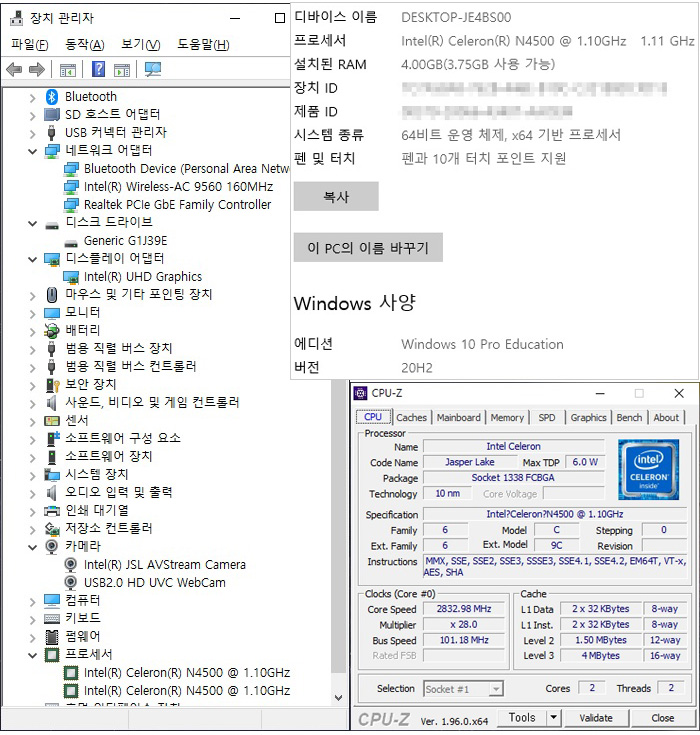Screen dimensions: 700x735
Task: Expand the 시스템 장치 node
Action: pyautogui.click(x=32, y=475)
